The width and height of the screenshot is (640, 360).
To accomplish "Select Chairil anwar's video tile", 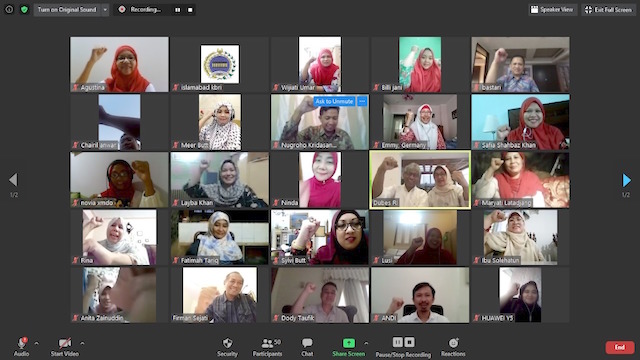I will tap(119, 122).
